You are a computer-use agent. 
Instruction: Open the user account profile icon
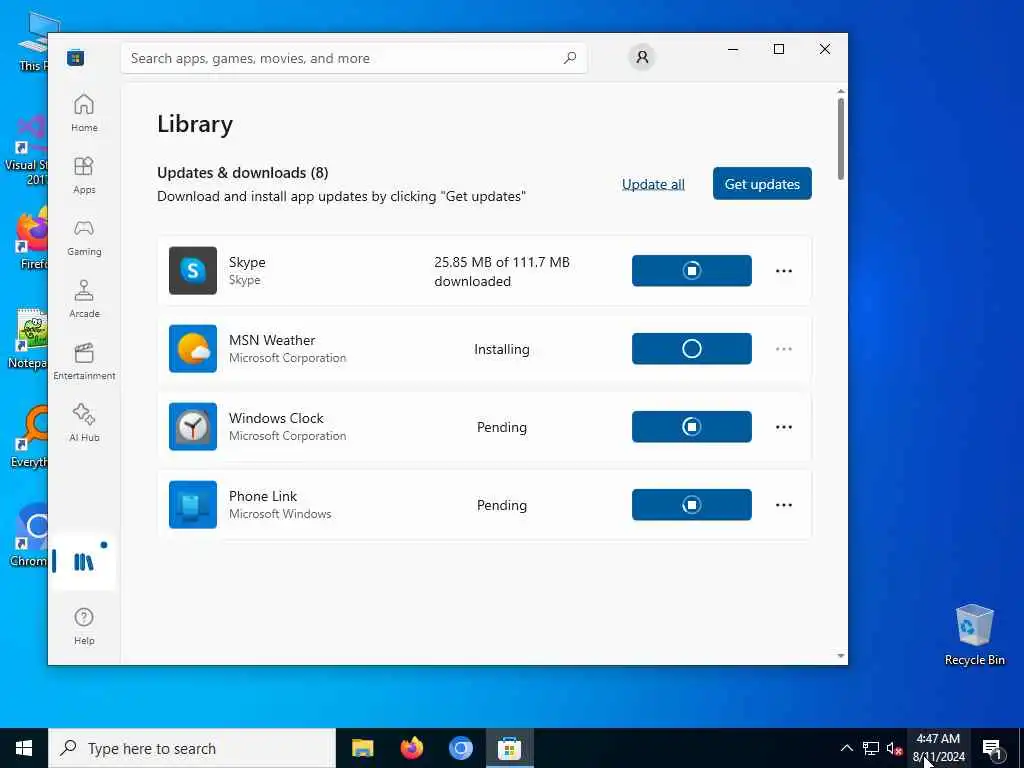click(x=642, y=57)
